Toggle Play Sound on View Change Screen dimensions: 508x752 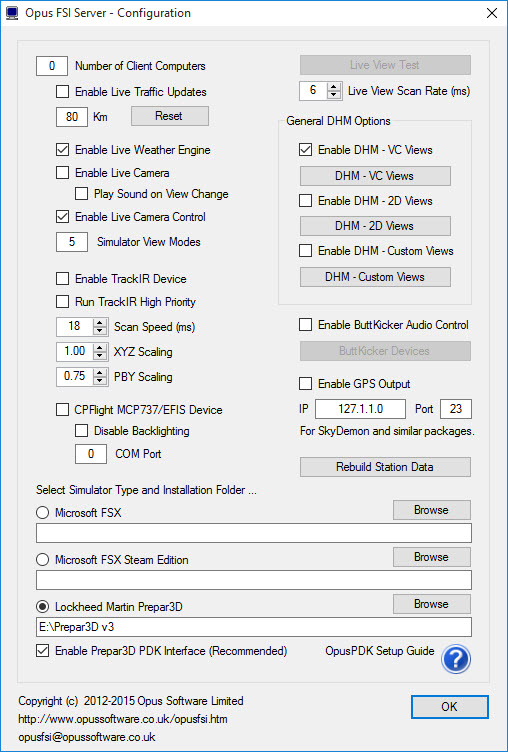coord(82,194)
